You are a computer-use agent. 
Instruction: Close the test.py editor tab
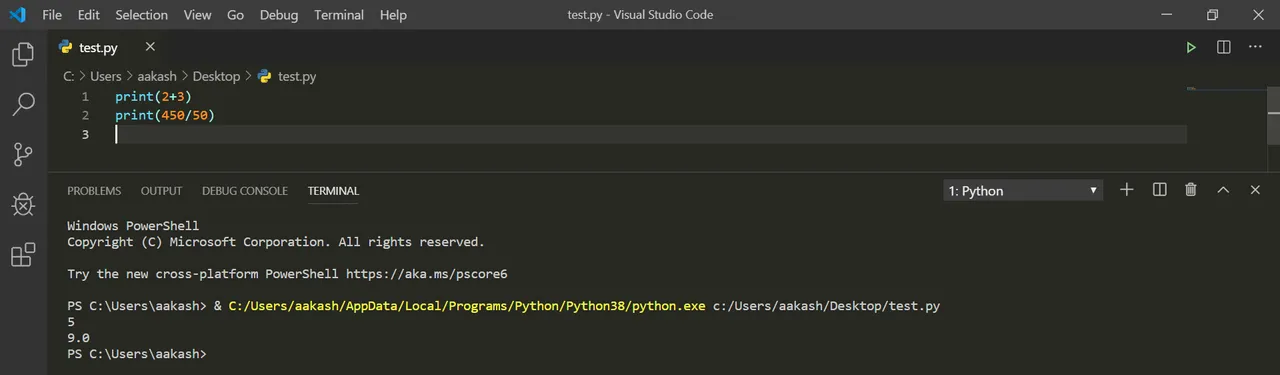click(x=150, y=47)
